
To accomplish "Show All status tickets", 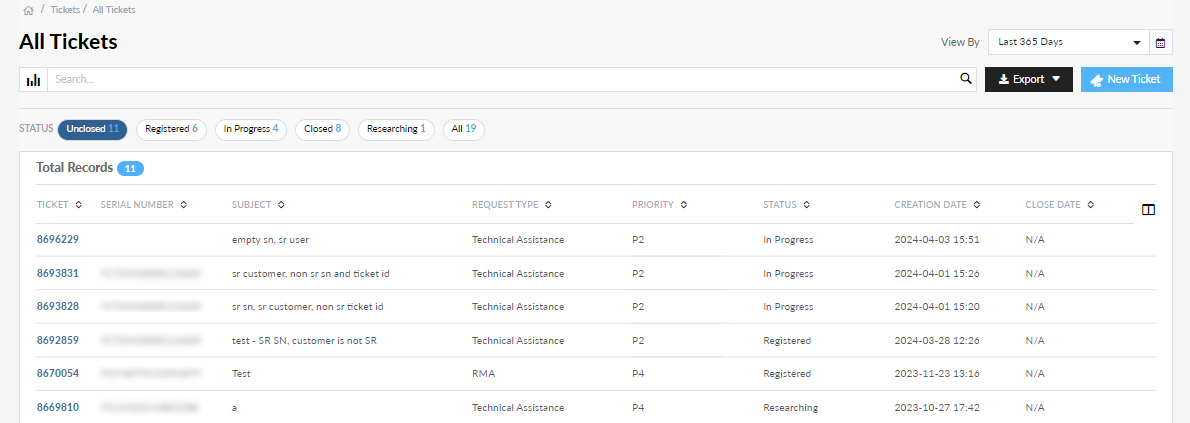I will 463,129.
